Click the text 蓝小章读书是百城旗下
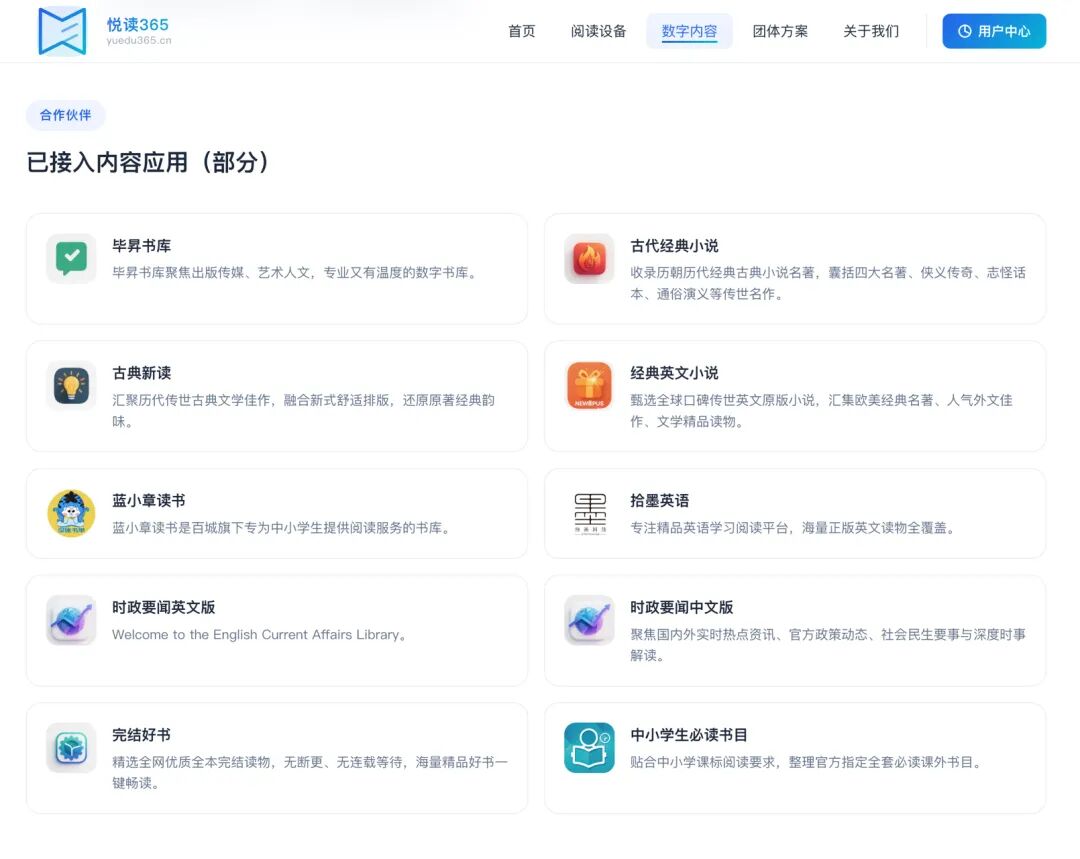The height and width of the screenshot is (859, 1080). pos(282,528)
